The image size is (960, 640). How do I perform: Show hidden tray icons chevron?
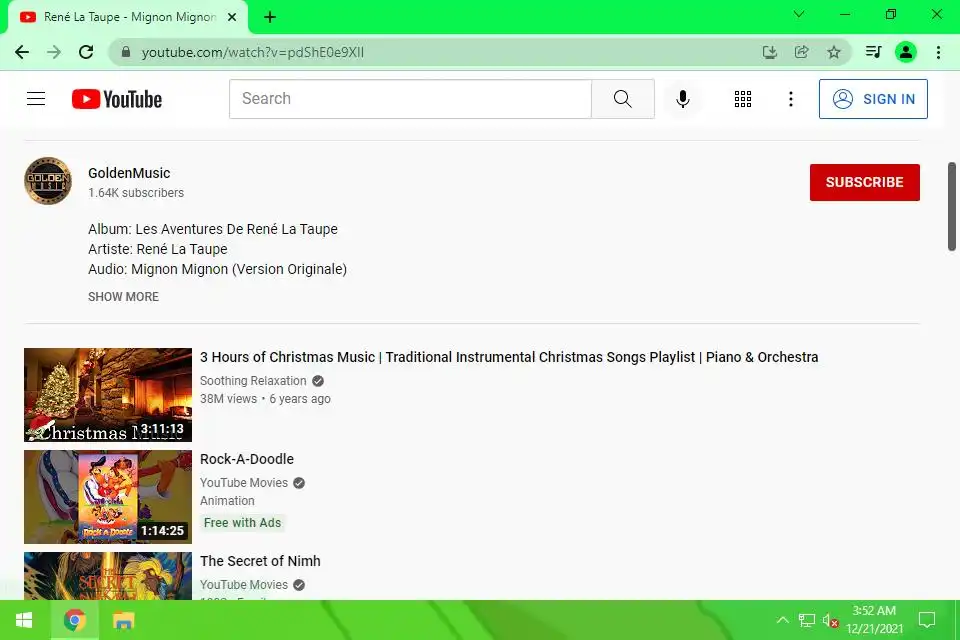click(x=782, y=620)
